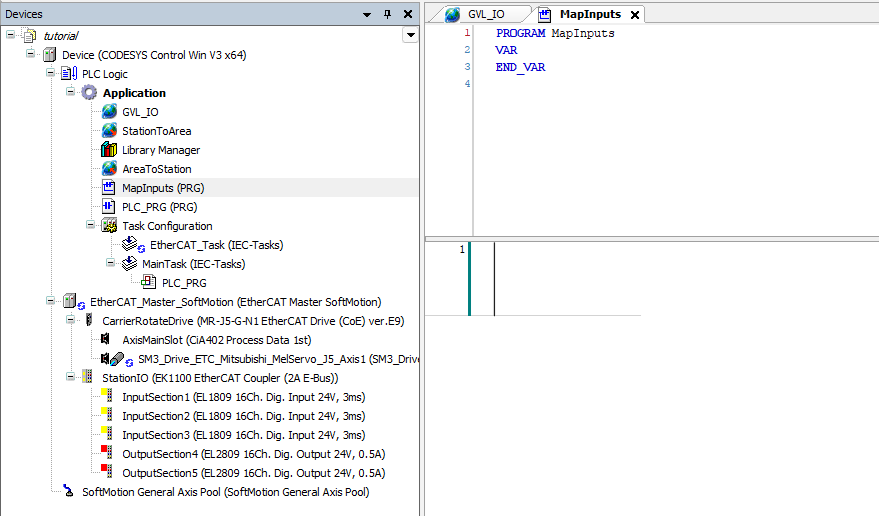Click the VAR keyword line
The image size is (879, 516).
[506, 50]
